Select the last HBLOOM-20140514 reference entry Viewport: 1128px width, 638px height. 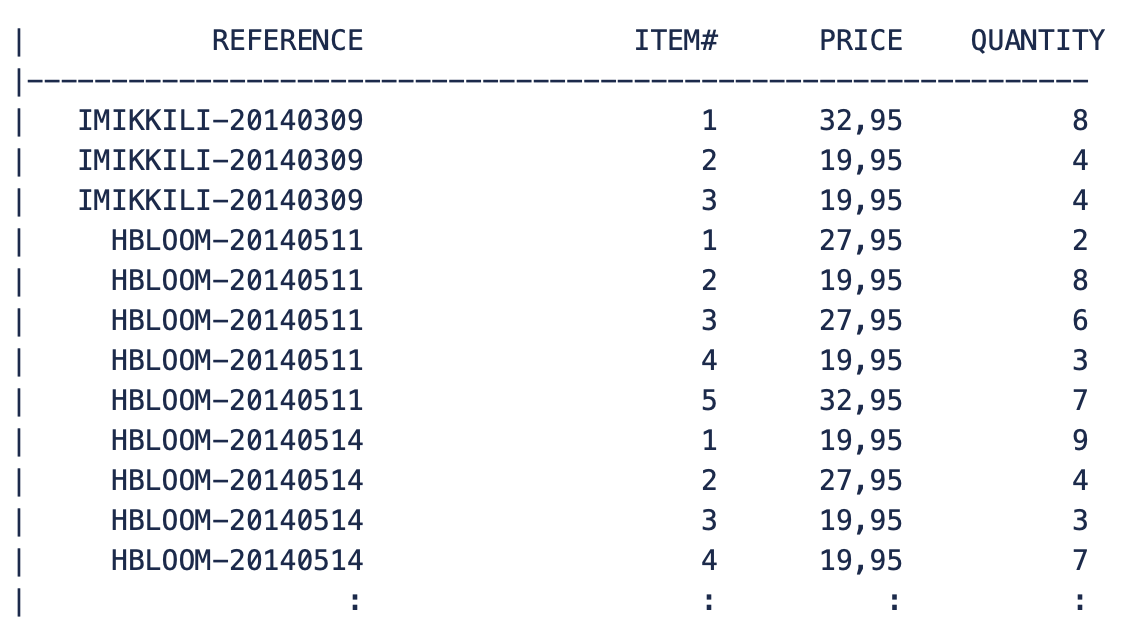[x=237, y=561]
